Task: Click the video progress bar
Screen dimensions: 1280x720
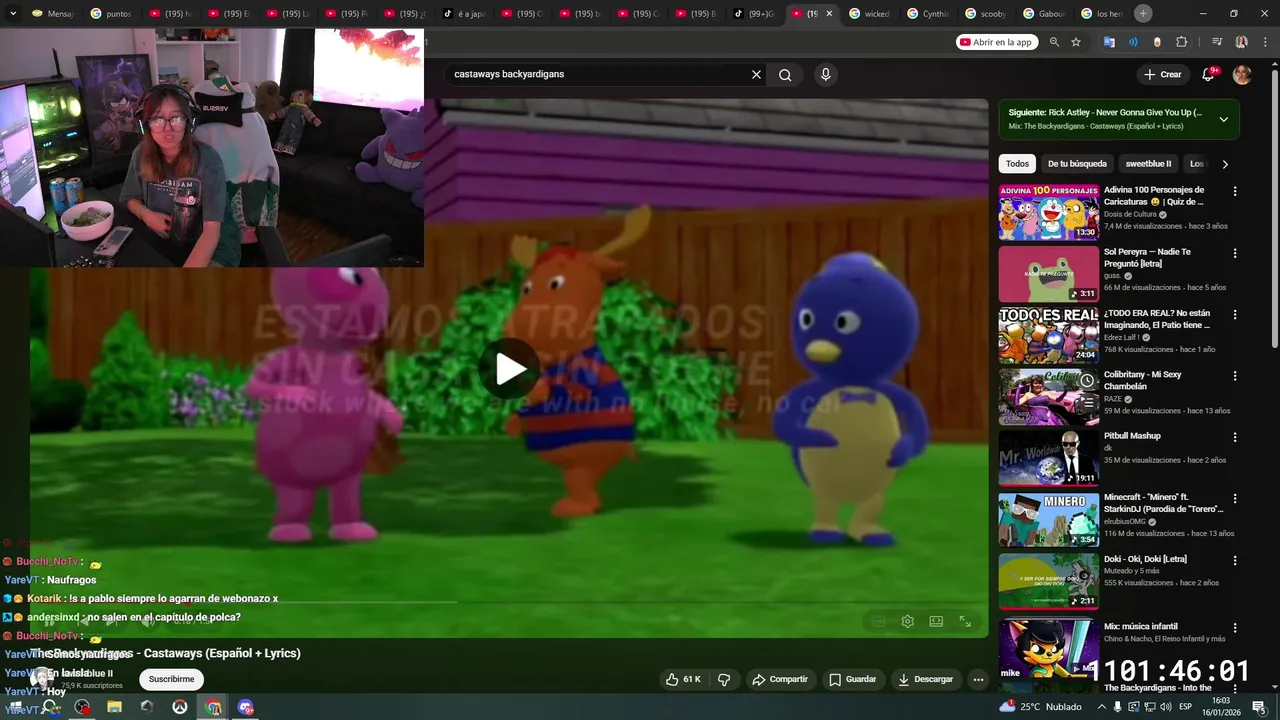Action: [509, 602]
